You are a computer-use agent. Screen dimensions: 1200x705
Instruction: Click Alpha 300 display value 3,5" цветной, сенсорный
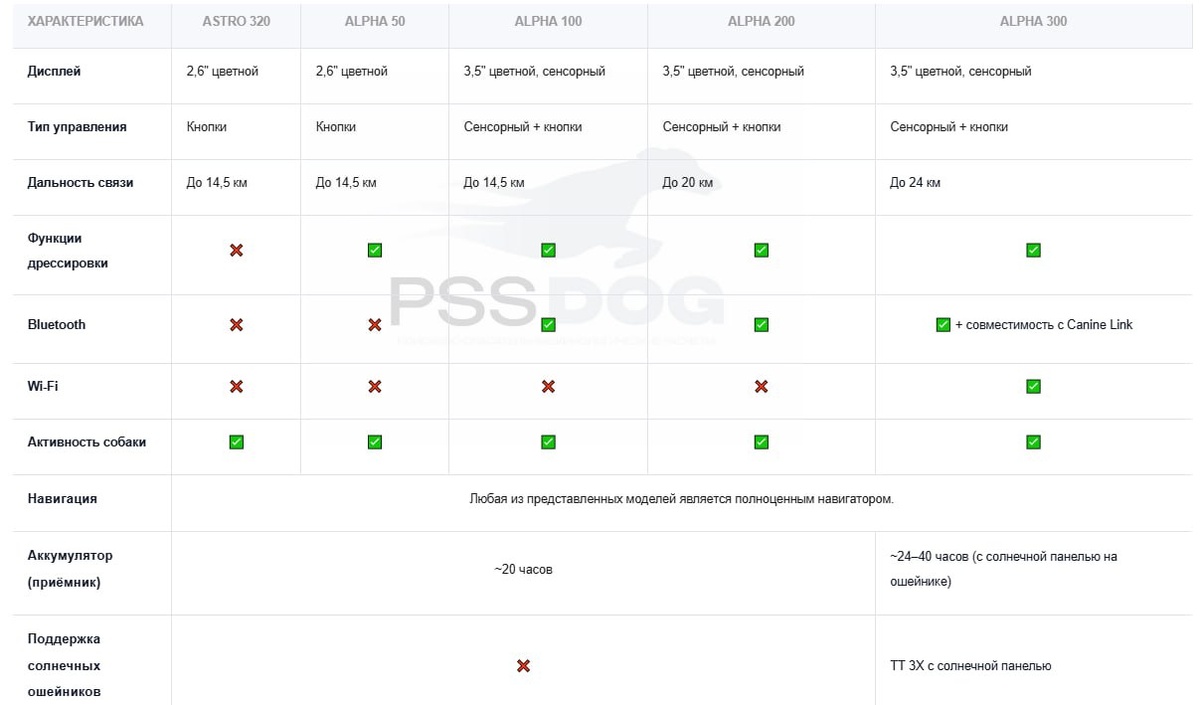[x=960, y=72]
